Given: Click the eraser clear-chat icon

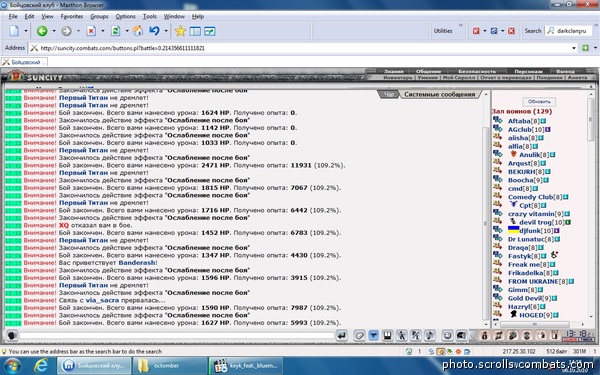Looking at the screenshot, I should pyautogui.click(x=359, y=336).
